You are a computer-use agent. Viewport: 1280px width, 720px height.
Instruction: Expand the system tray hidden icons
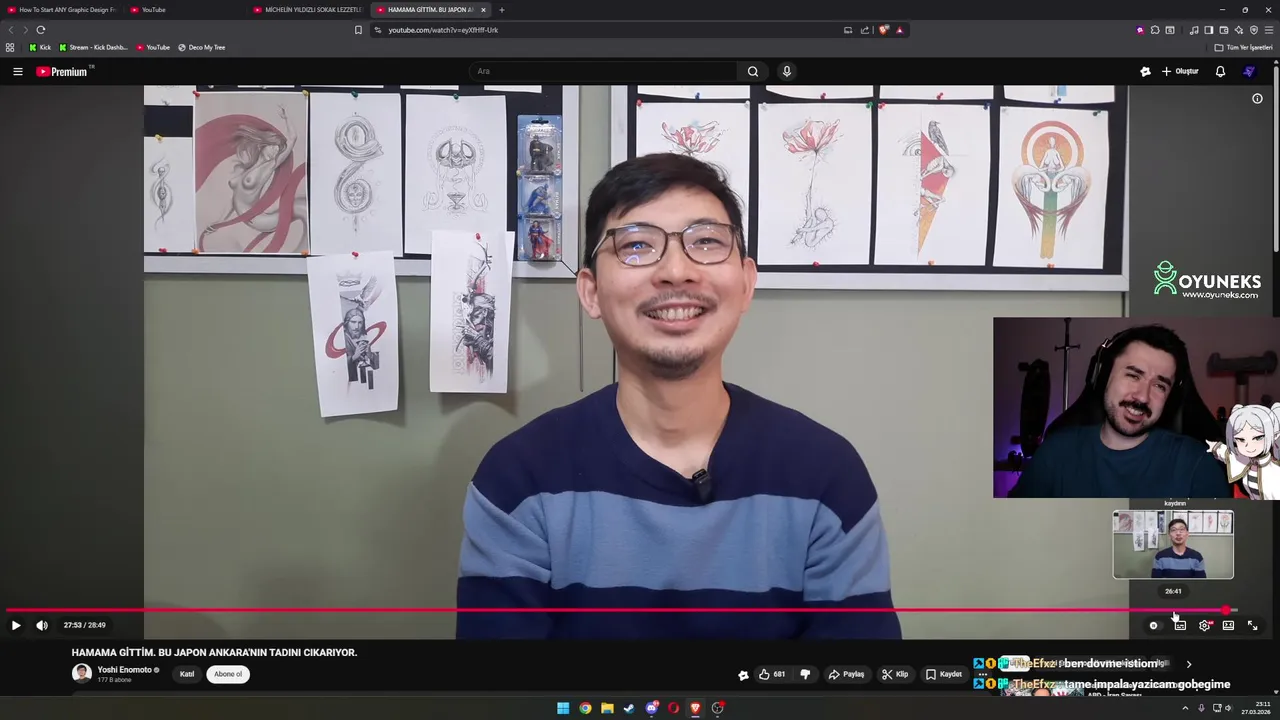click(1185, 708)
